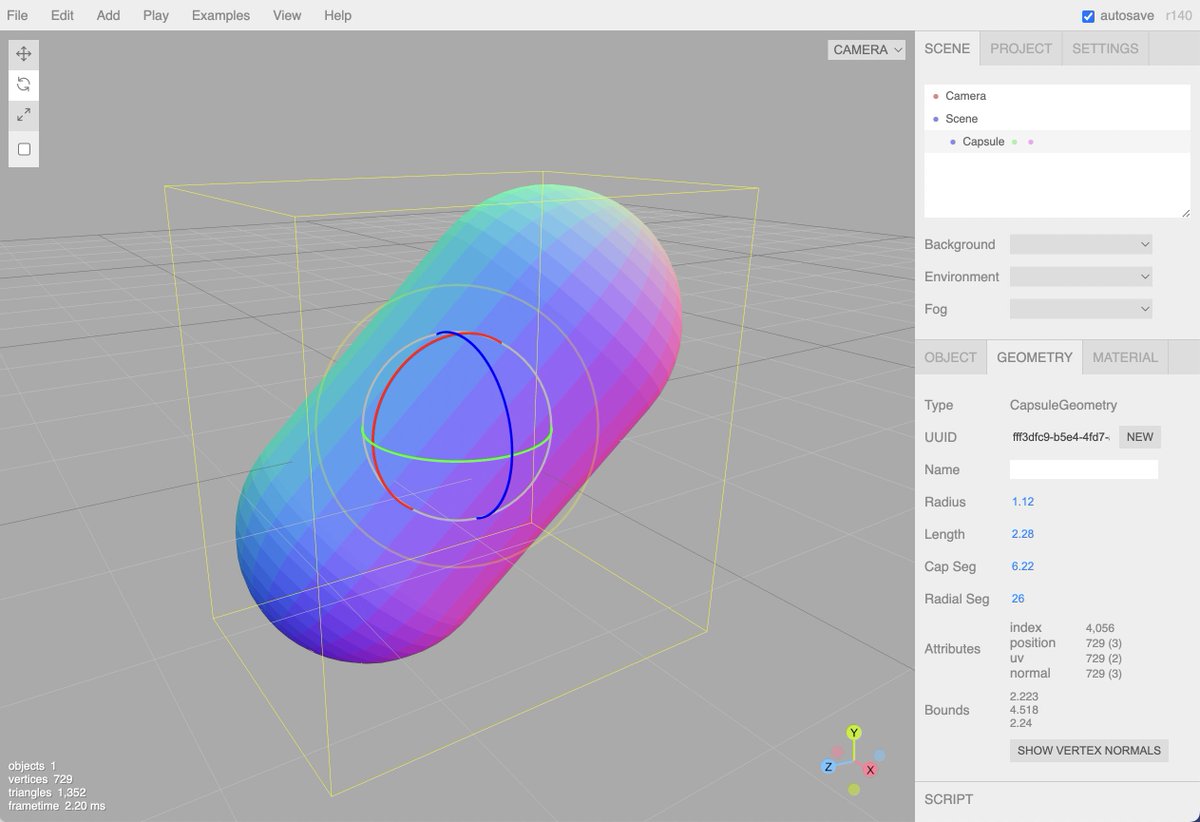Click the Z axis on view gizmo
This screenshot has height=822, width=1200.
[828, 766]
